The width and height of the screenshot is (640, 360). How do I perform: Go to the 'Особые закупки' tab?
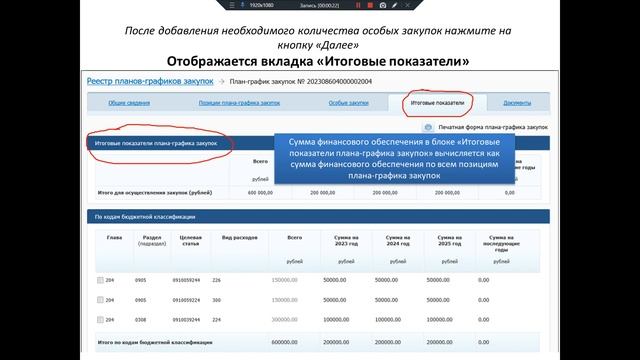coord(349,103)
